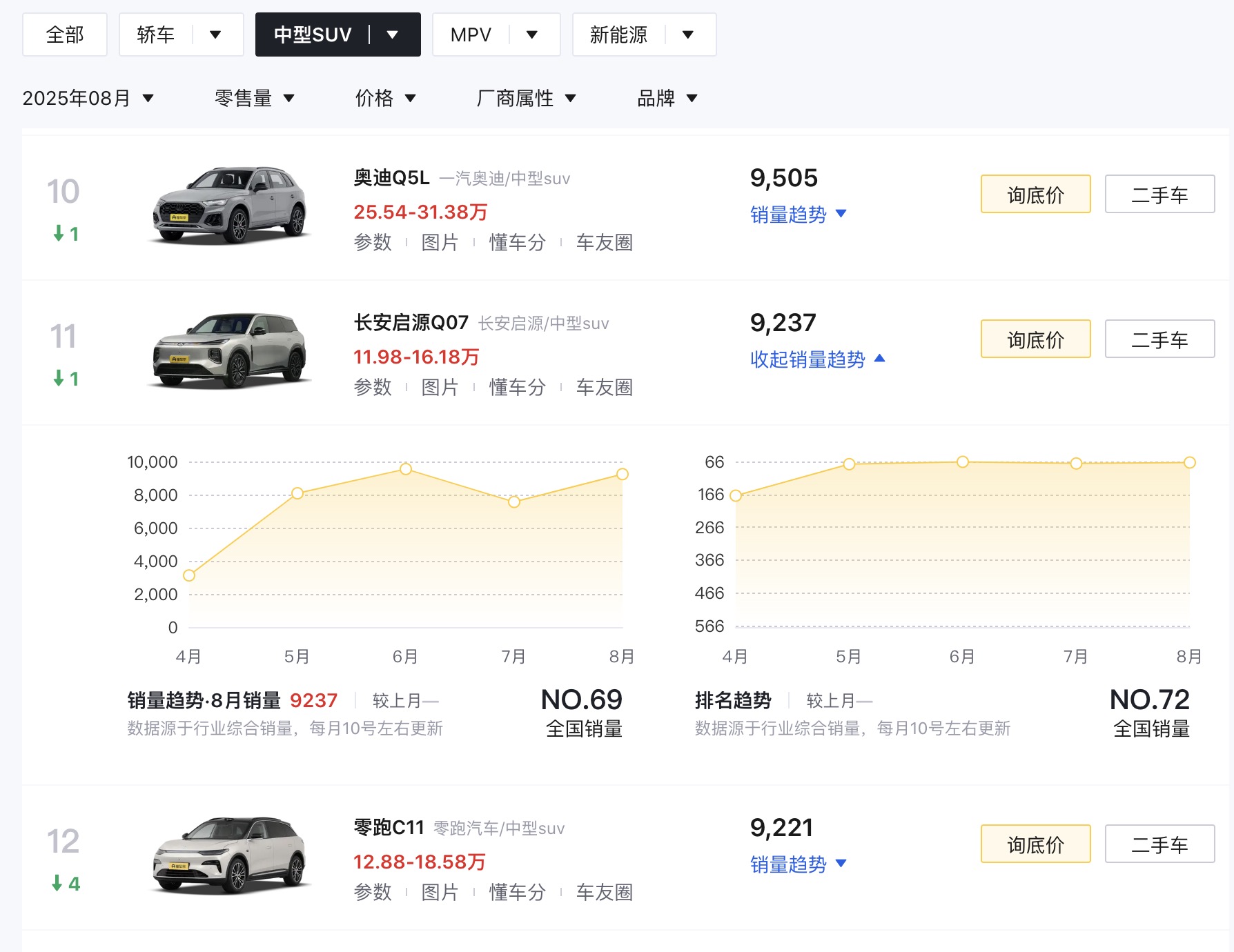Click the 6月 data point on sales chart

(x=406, y=469)
